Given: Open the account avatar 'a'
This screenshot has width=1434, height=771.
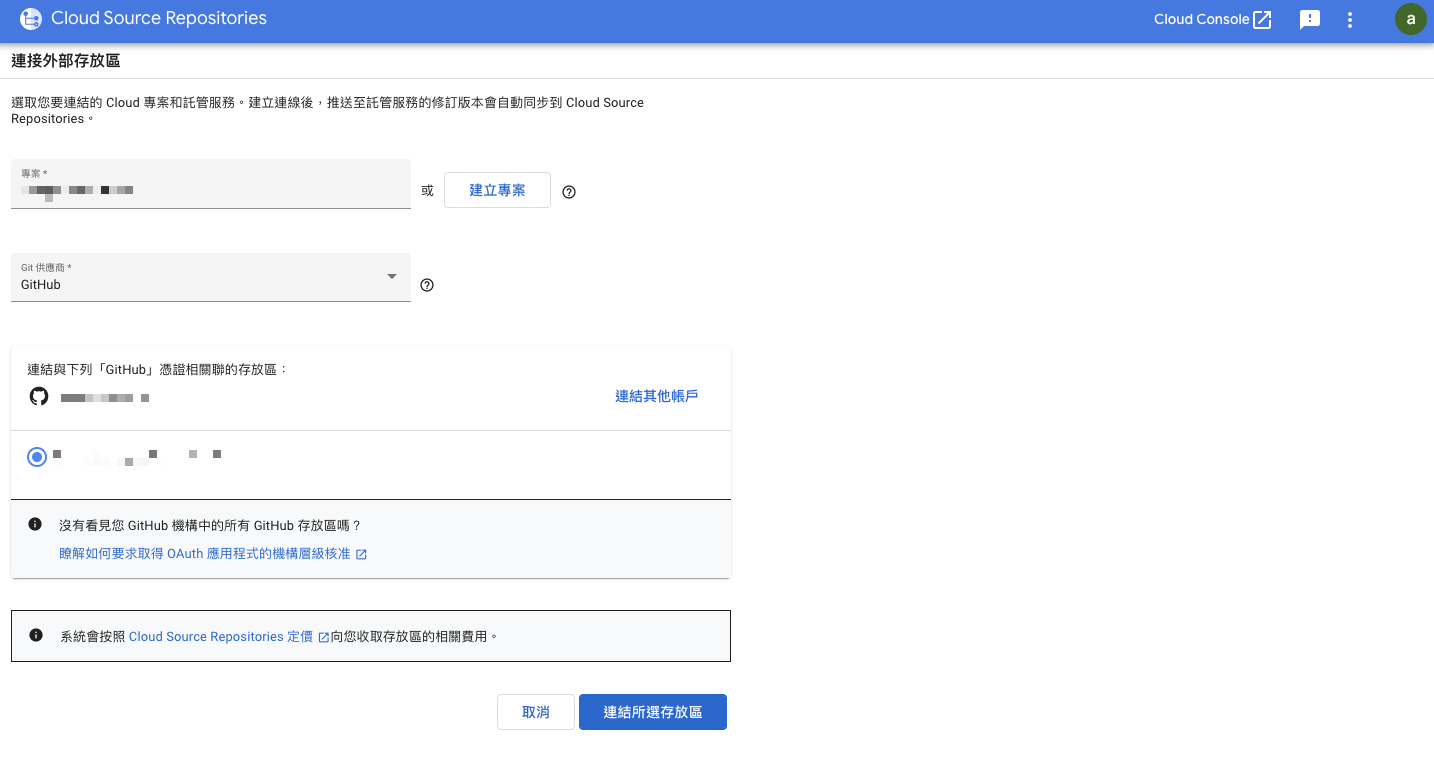Looking at the screenshot, I should pyautogui.click(x=1411, y=19).
